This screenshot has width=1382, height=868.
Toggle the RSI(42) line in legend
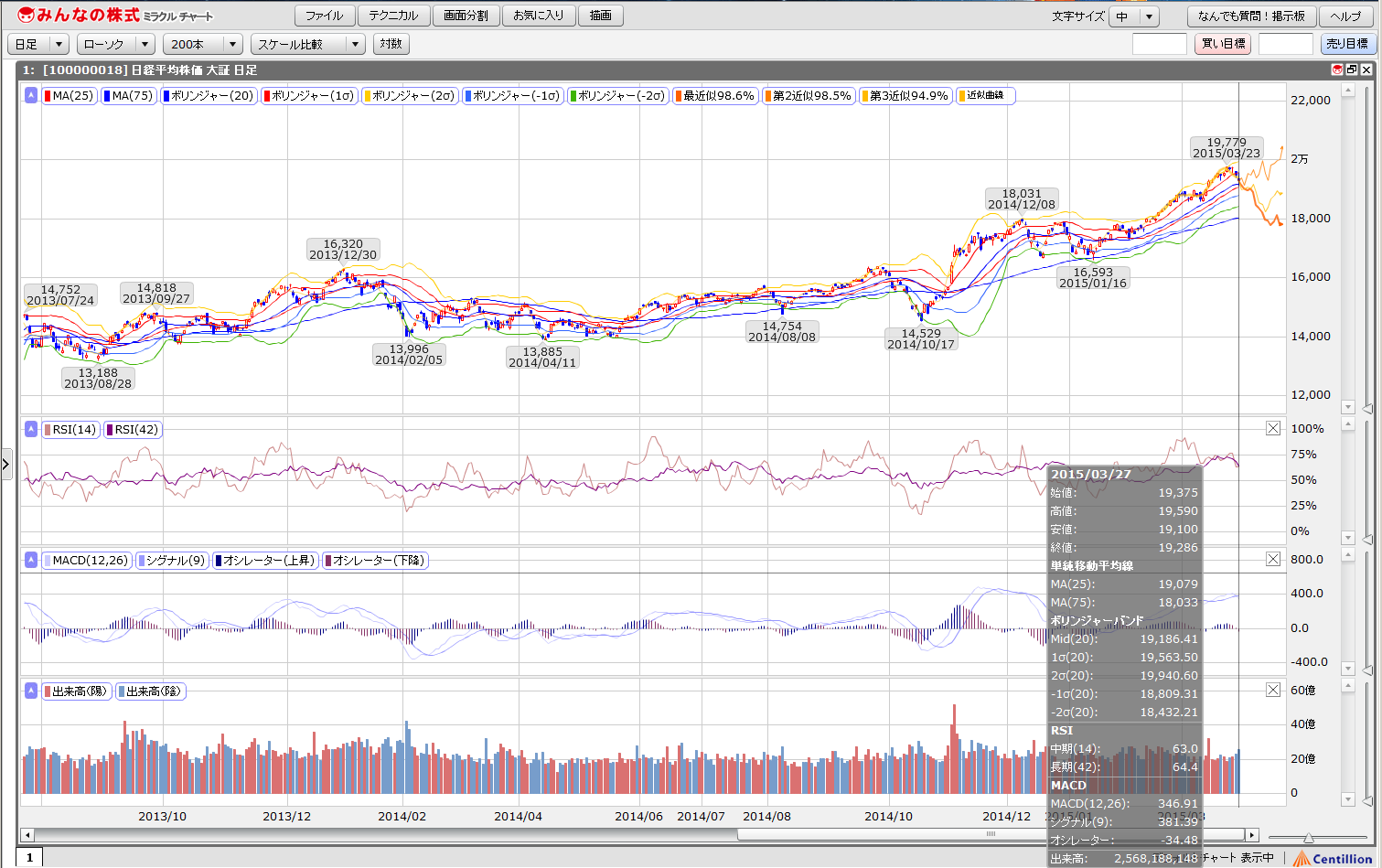point(133,429)
